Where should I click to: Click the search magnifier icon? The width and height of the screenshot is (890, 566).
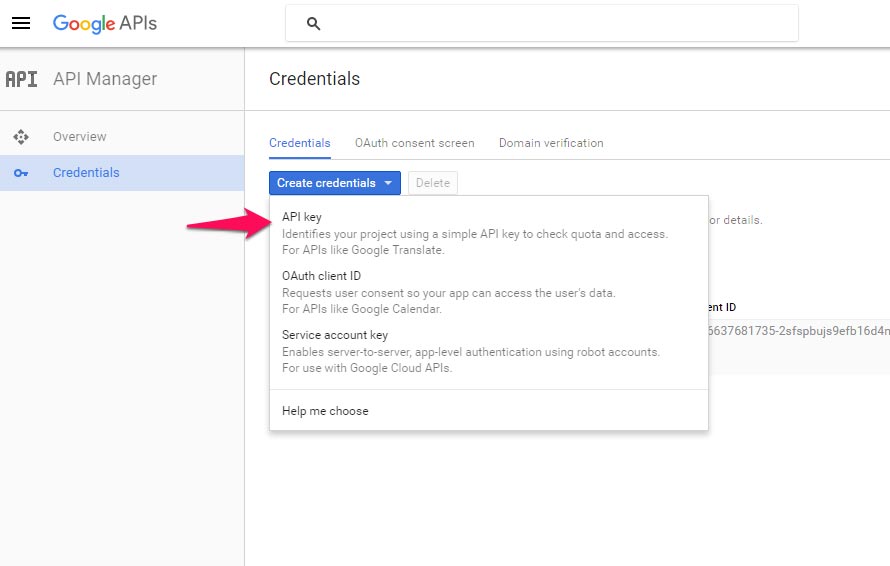(x=313, y=24)
